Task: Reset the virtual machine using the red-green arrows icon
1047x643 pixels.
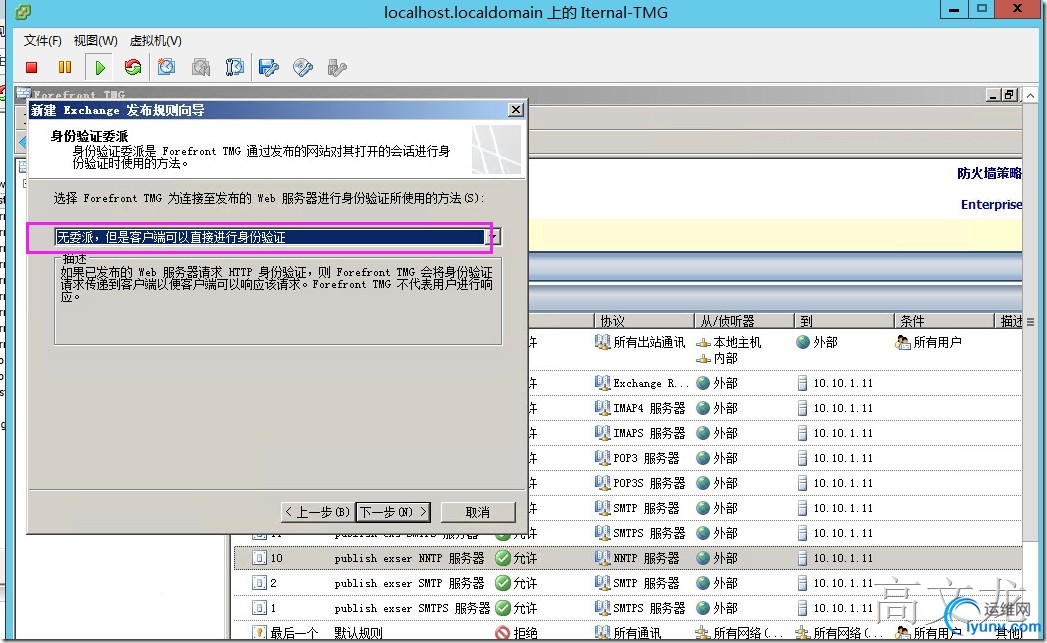Action: tap(133, 67)
